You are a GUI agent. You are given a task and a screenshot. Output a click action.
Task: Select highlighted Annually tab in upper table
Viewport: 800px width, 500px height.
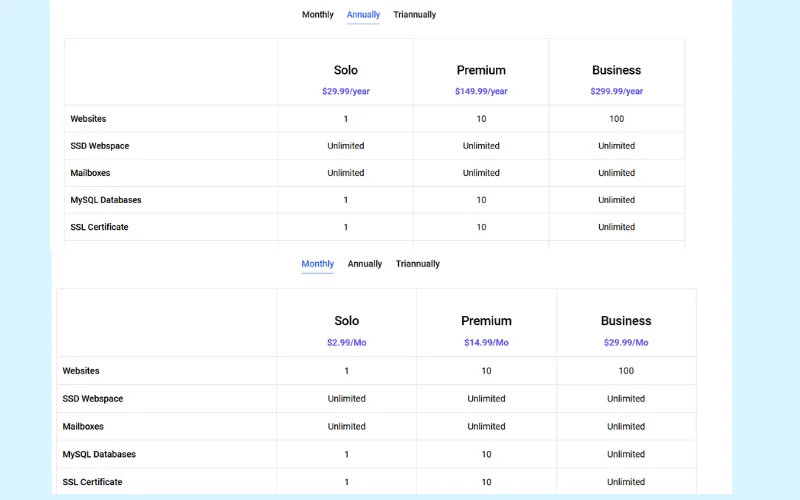tap(363, 15)
